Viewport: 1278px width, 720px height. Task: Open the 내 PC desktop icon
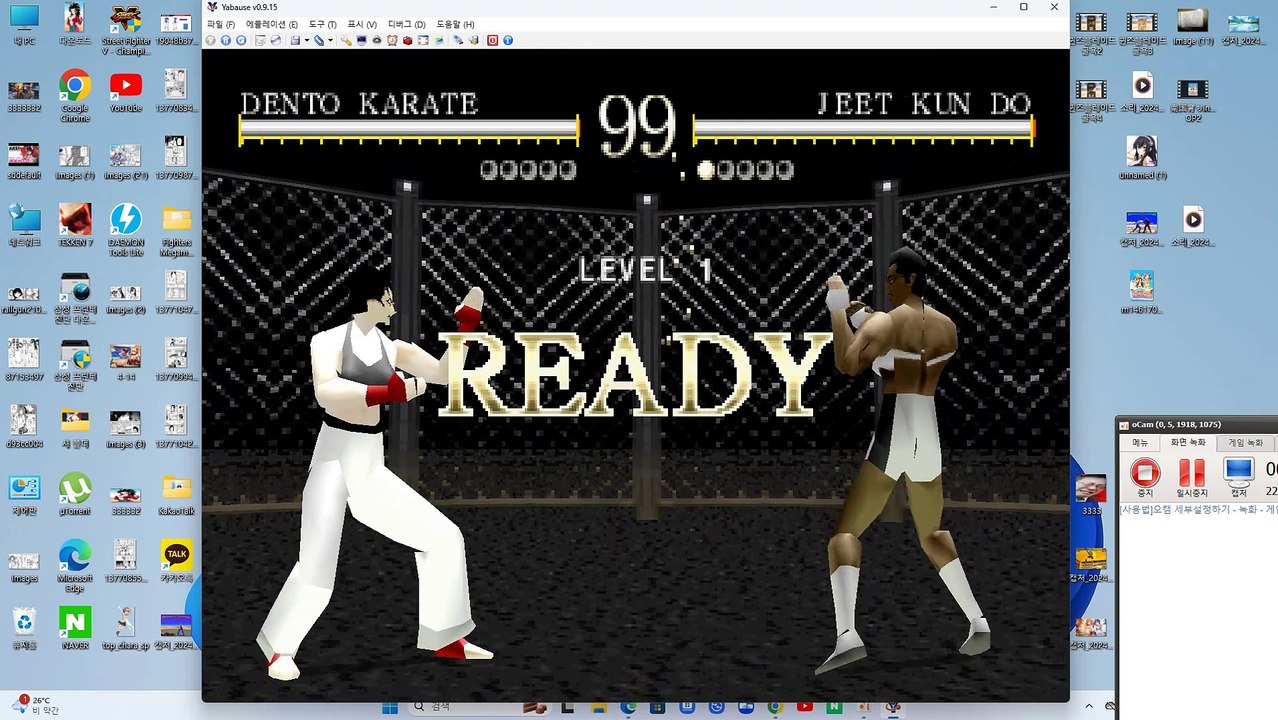pos(24,24)
